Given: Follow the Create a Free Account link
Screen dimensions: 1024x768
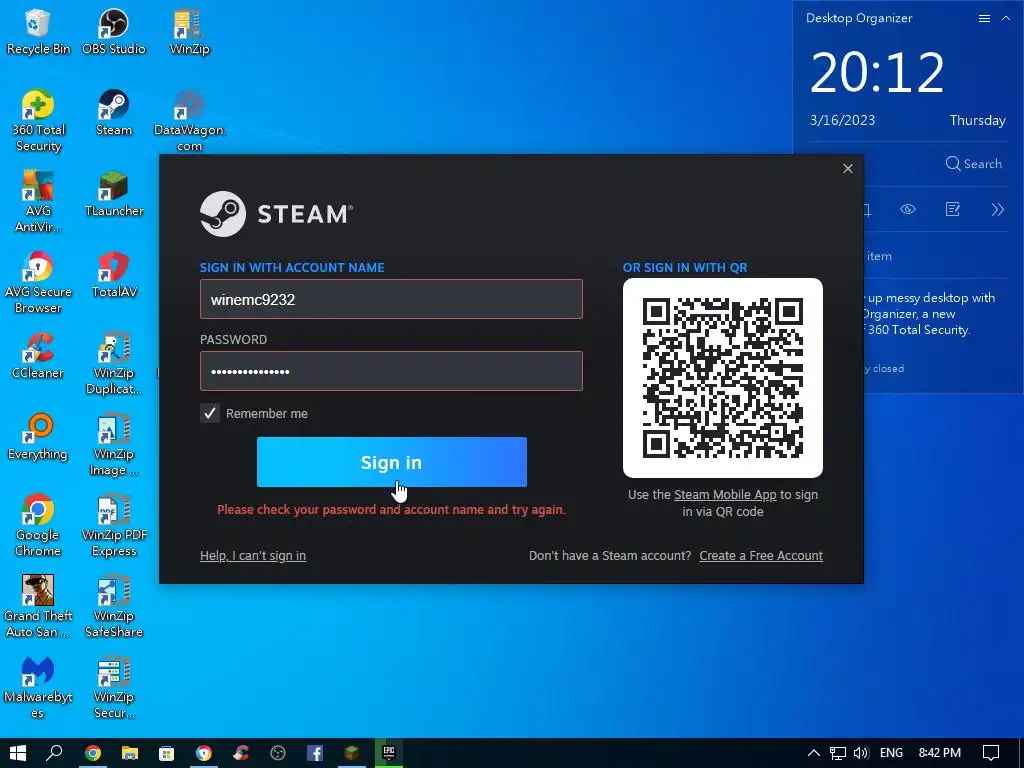Looking at the screenshot, I should 761,556.
